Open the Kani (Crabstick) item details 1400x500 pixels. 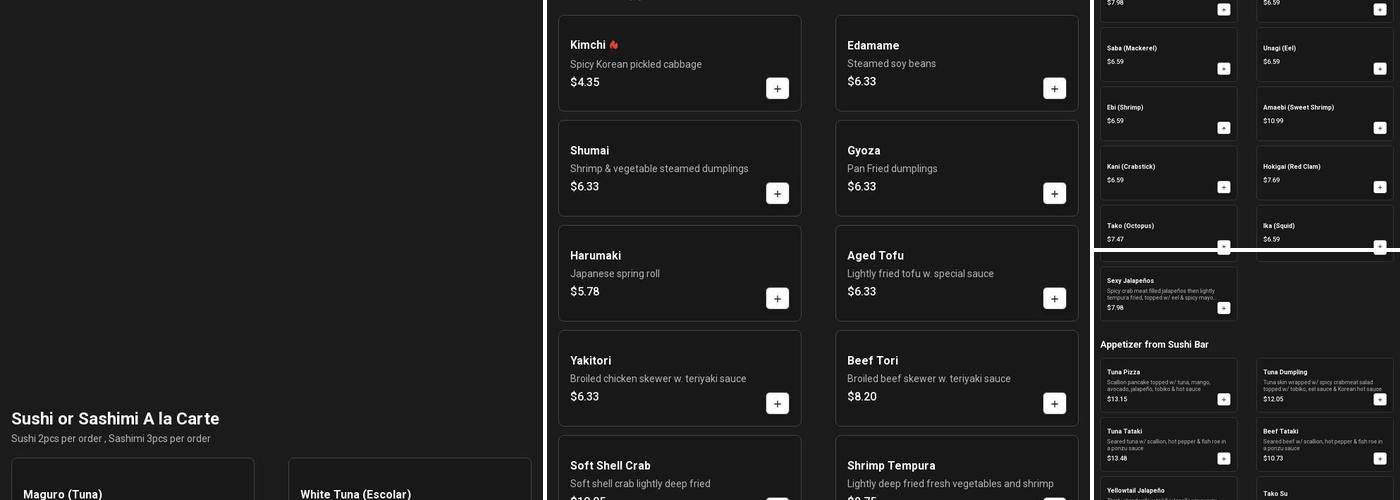pos(1160,172)
